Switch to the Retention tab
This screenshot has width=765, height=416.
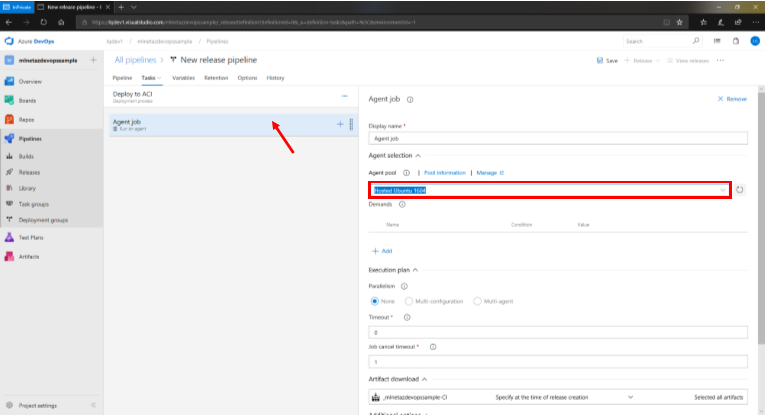click(215, 77)
